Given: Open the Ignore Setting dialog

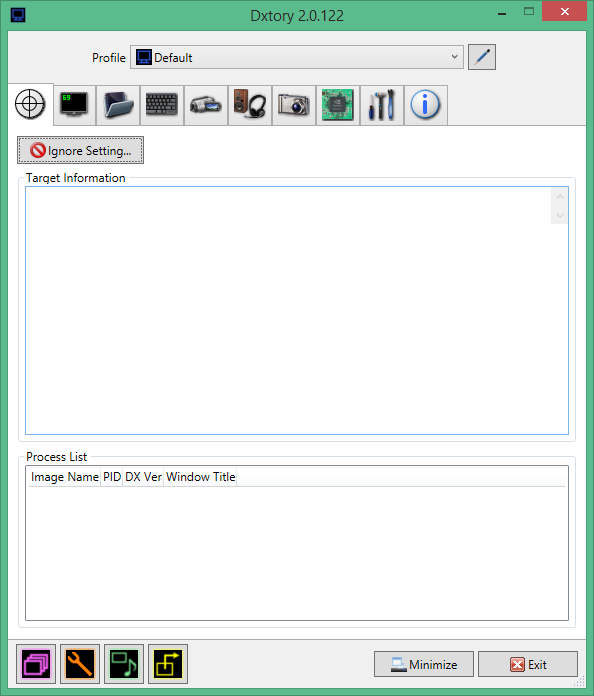Looking at the screenshot, I should click(x=80, y=150).
